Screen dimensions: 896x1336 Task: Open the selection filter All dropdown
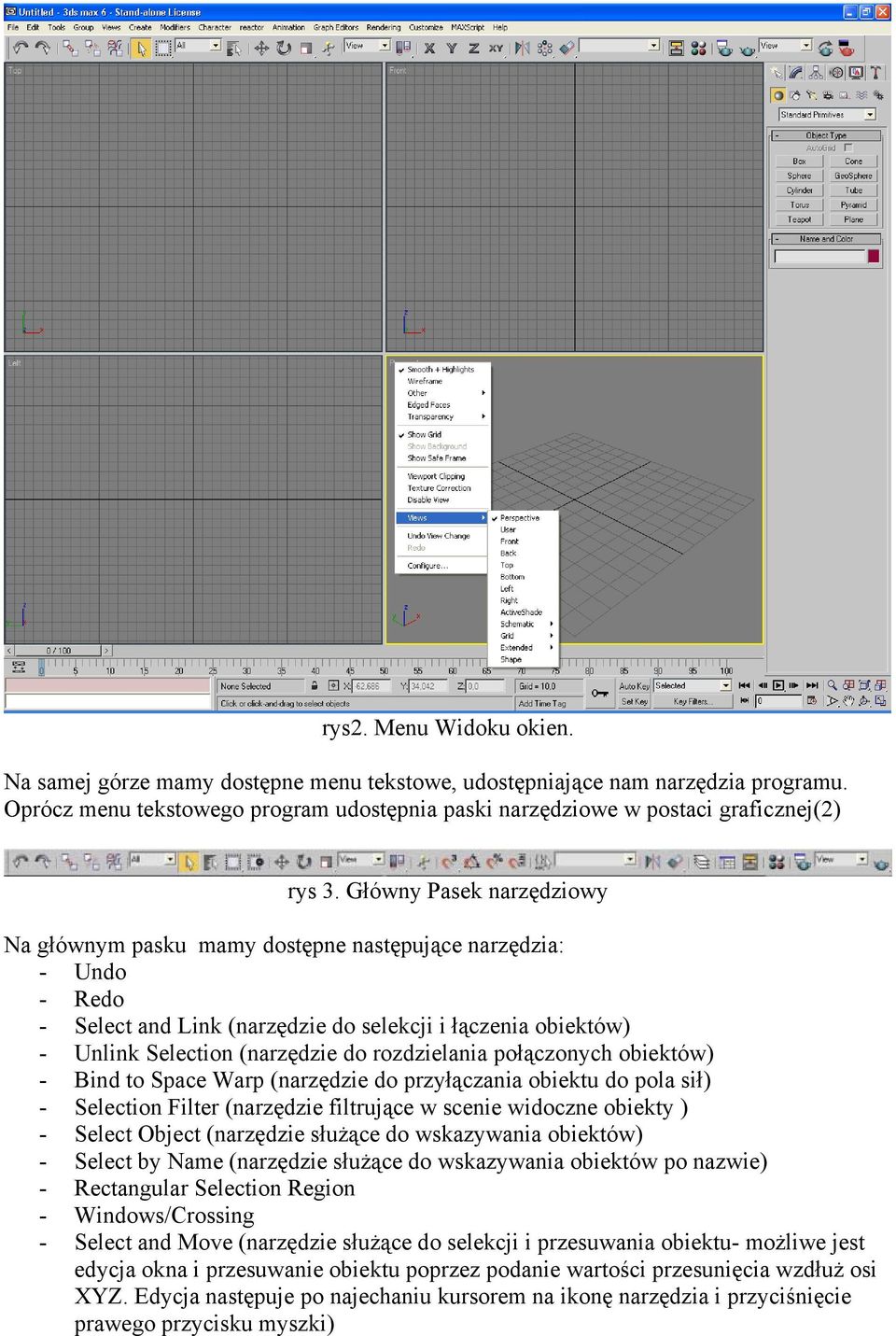click(x=198, y=46)
